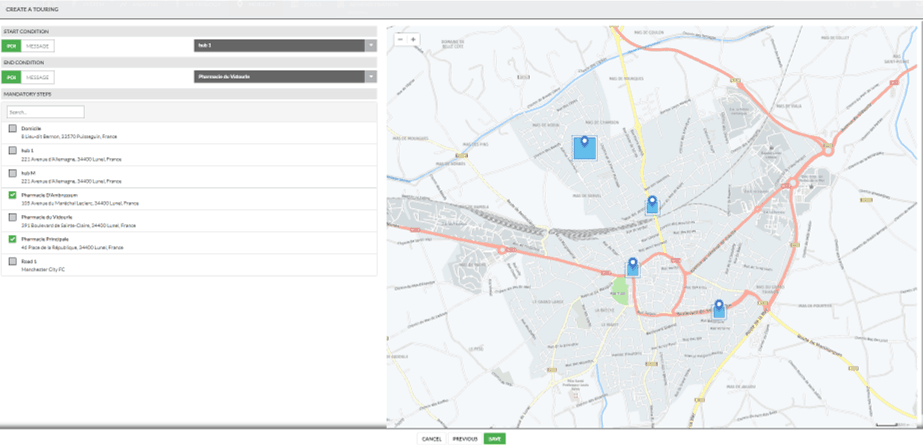Enable the Road 1 checkbox
This screenshot has width=923, height=445.
pos(12,262)
